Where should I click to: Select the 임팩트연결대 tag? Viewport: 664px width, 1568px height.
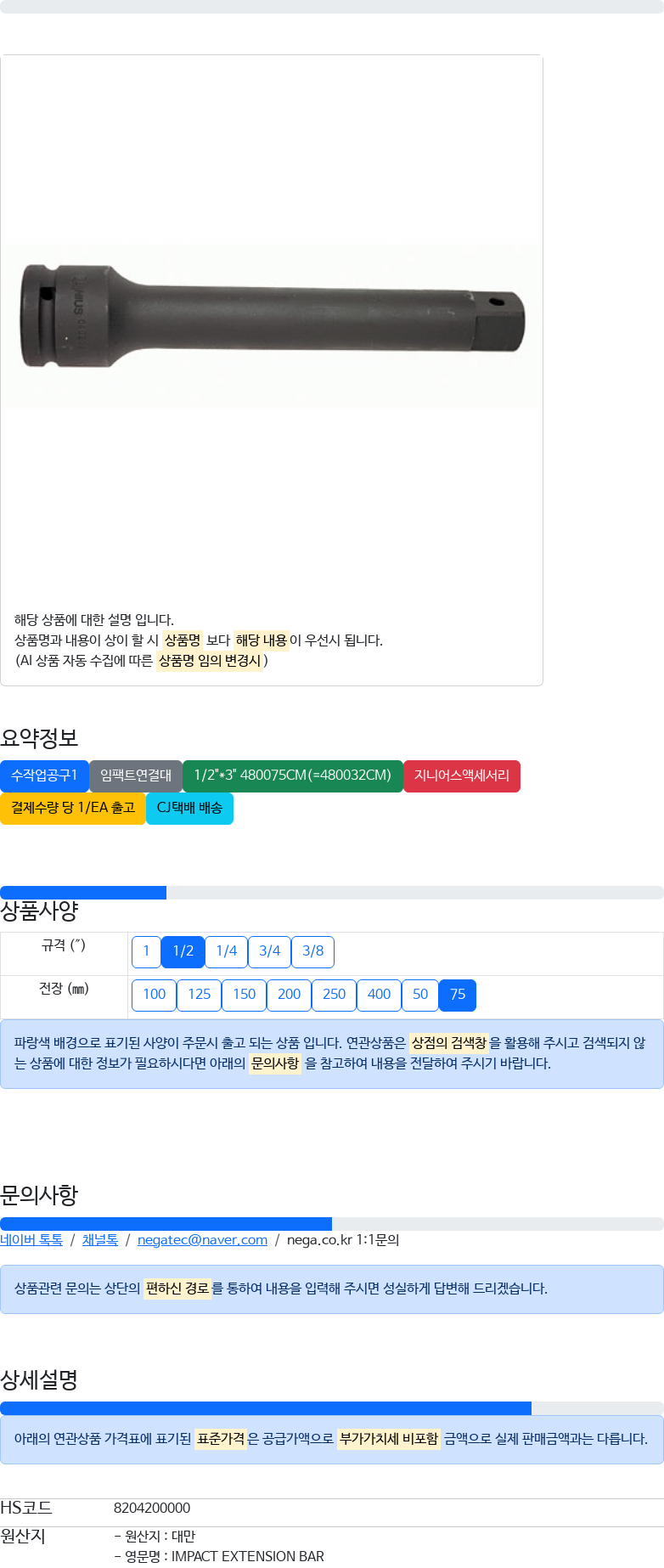tap(136, 776)
